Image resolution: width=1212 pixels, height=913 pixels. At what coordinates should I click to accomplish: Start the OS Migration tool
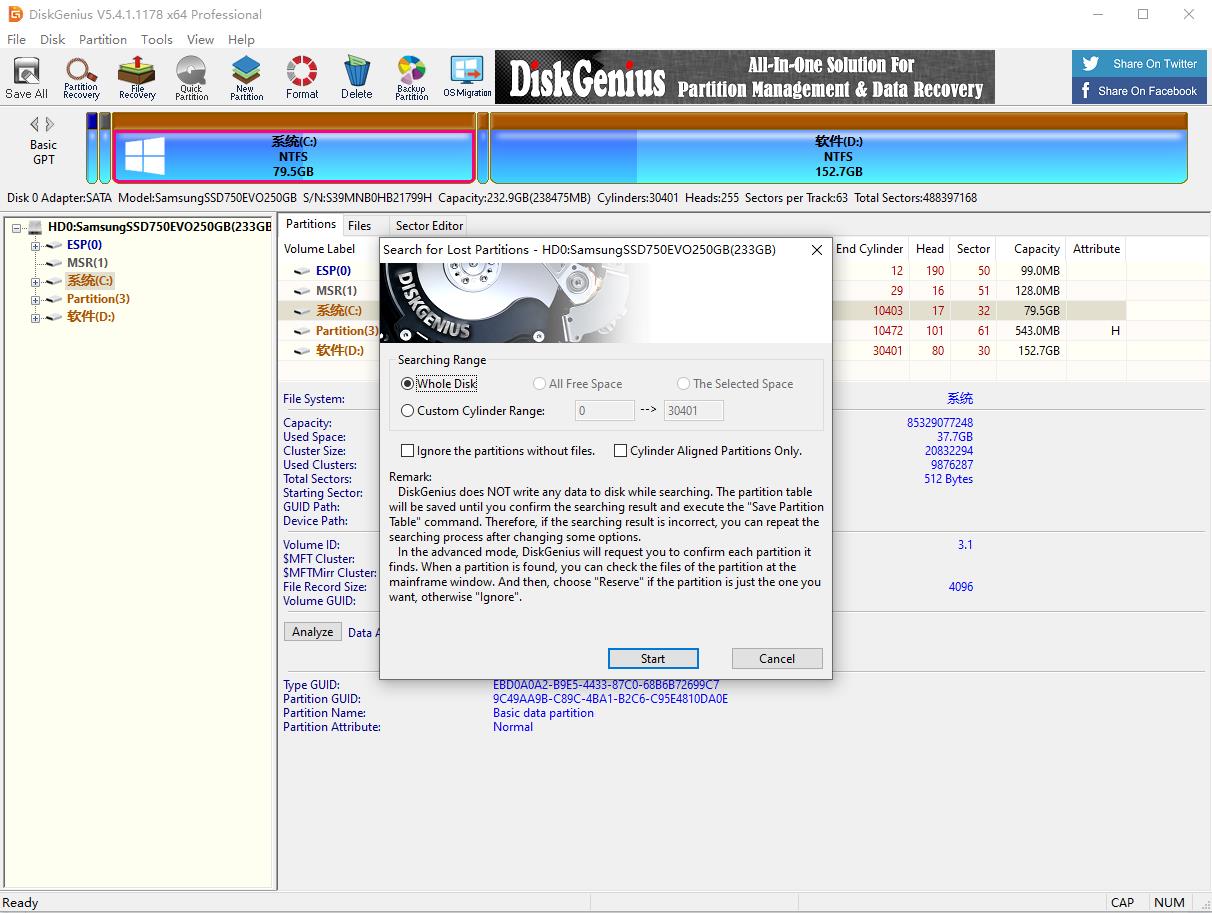467,78
